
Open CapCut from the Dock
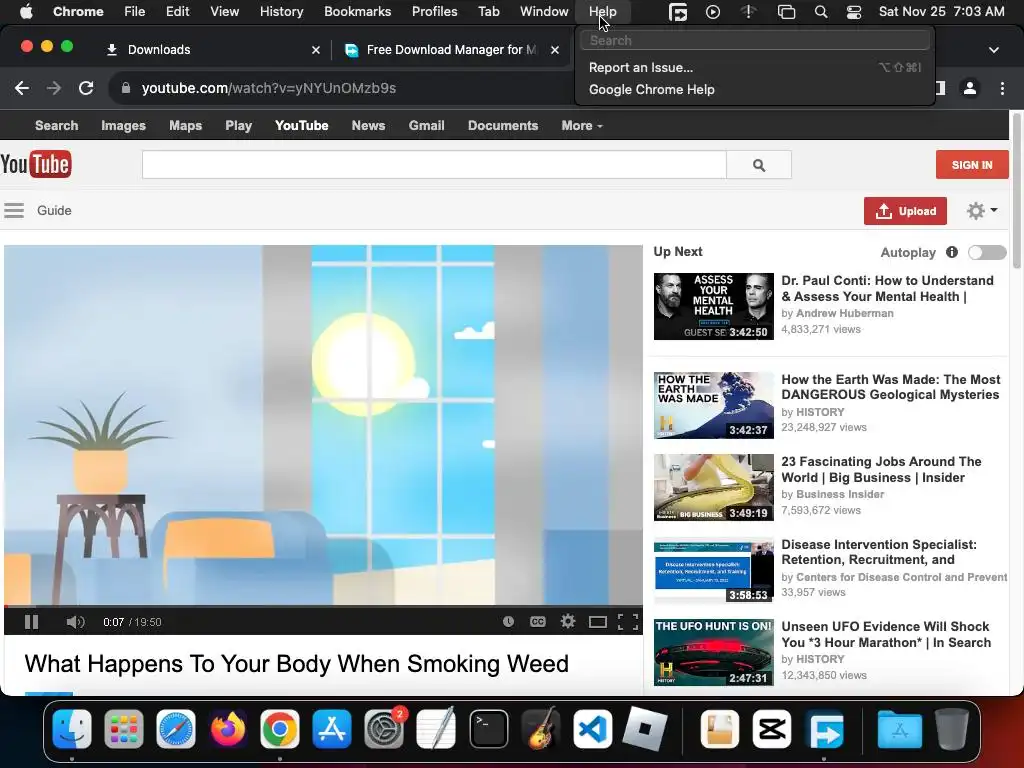point(772,729)
